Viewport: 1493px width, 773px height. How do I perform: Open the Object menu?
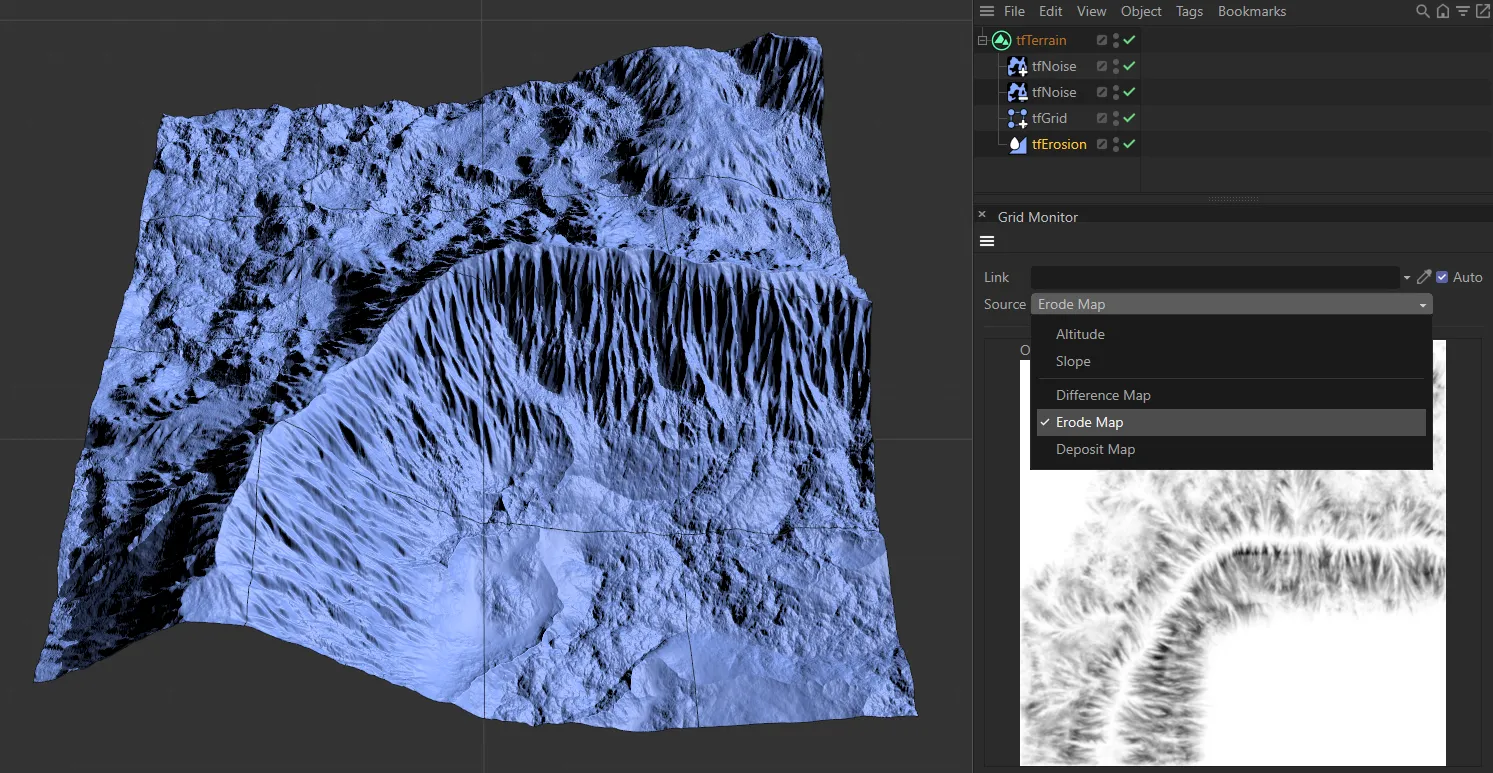[x=1140, y=11]
